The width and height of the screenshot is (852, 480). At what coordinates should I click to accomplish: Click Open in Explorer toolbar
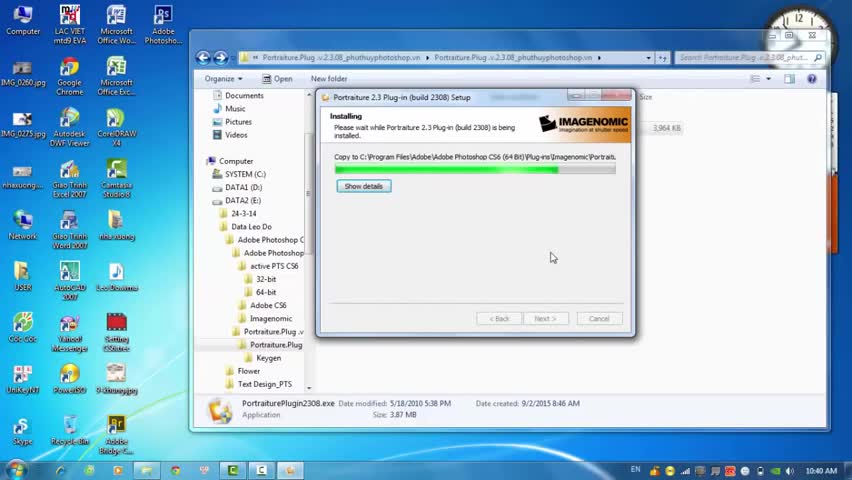tap(277, 79)
